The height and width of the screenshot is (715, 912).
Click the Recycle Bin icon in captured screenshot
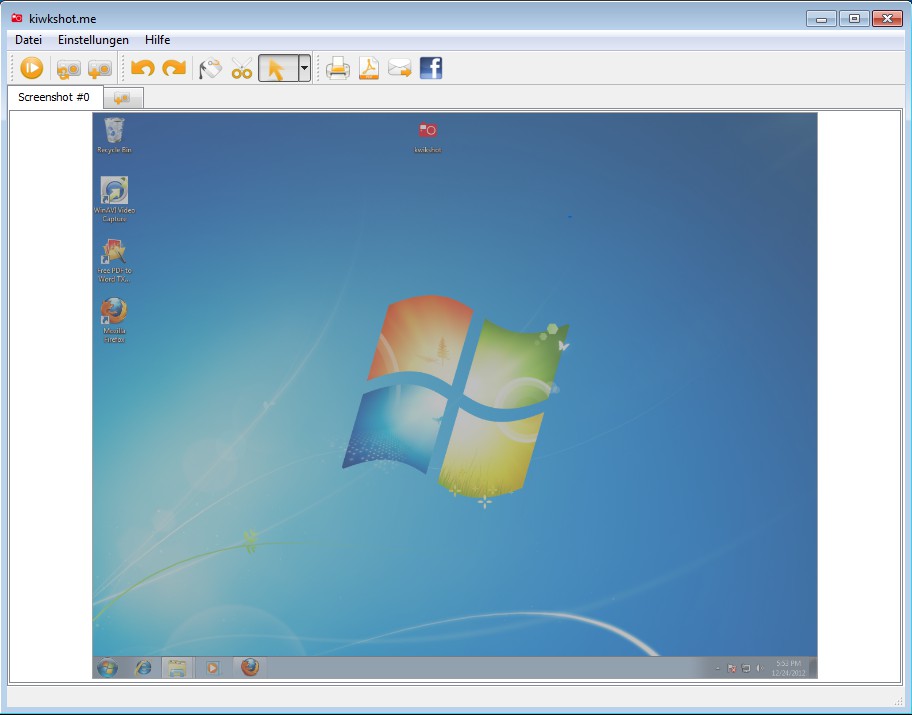pyautogui.click(x=114, y=135)
